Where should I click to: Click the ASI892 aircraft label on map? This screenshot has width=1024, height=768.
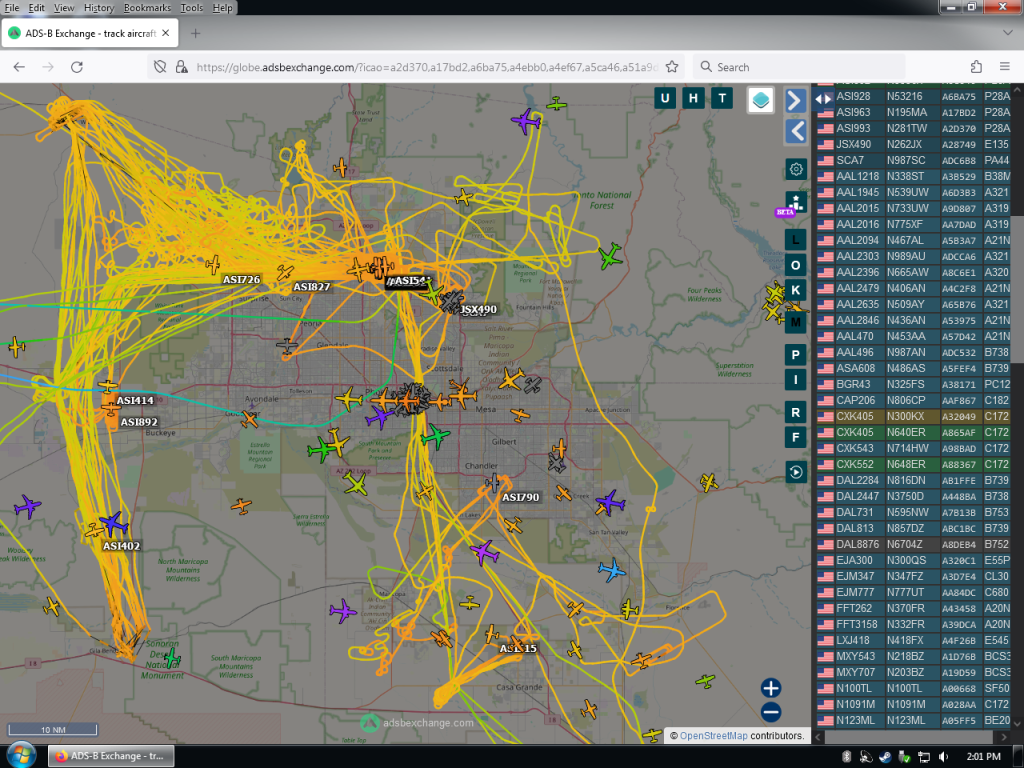tap(138, 422)
